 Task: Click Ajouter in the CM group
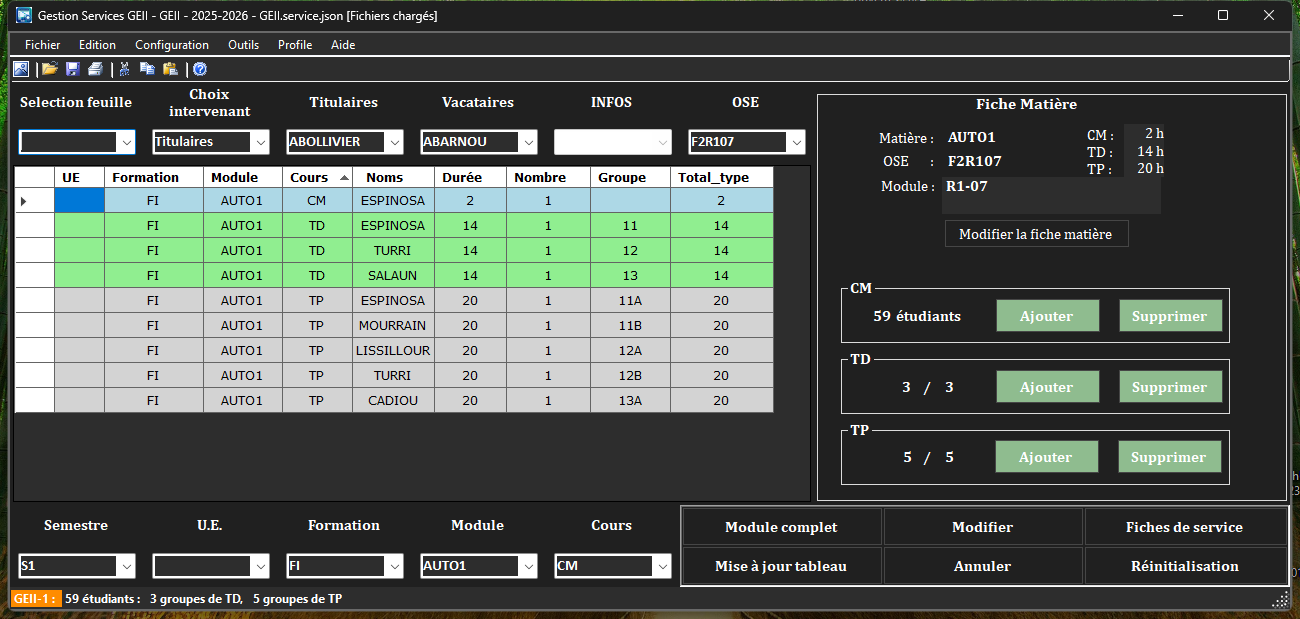pyautogui.click(x=1047, y=316)
